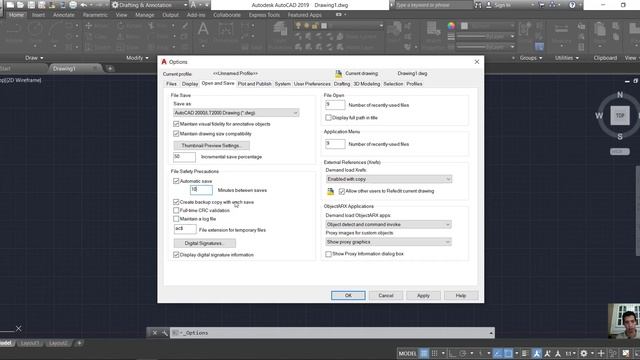Select the Move tool in the Modify panel
The height and width of the screenshot is (360, 640).
pos(89,26)
